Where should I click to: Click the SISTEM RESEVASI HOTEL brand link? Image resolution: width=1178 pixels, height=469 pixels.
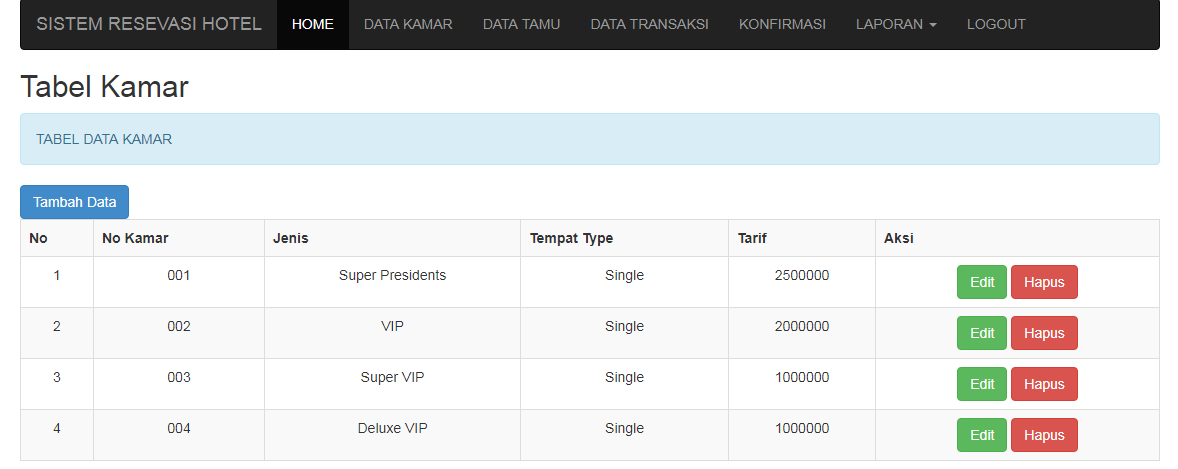tap(149, 24)
